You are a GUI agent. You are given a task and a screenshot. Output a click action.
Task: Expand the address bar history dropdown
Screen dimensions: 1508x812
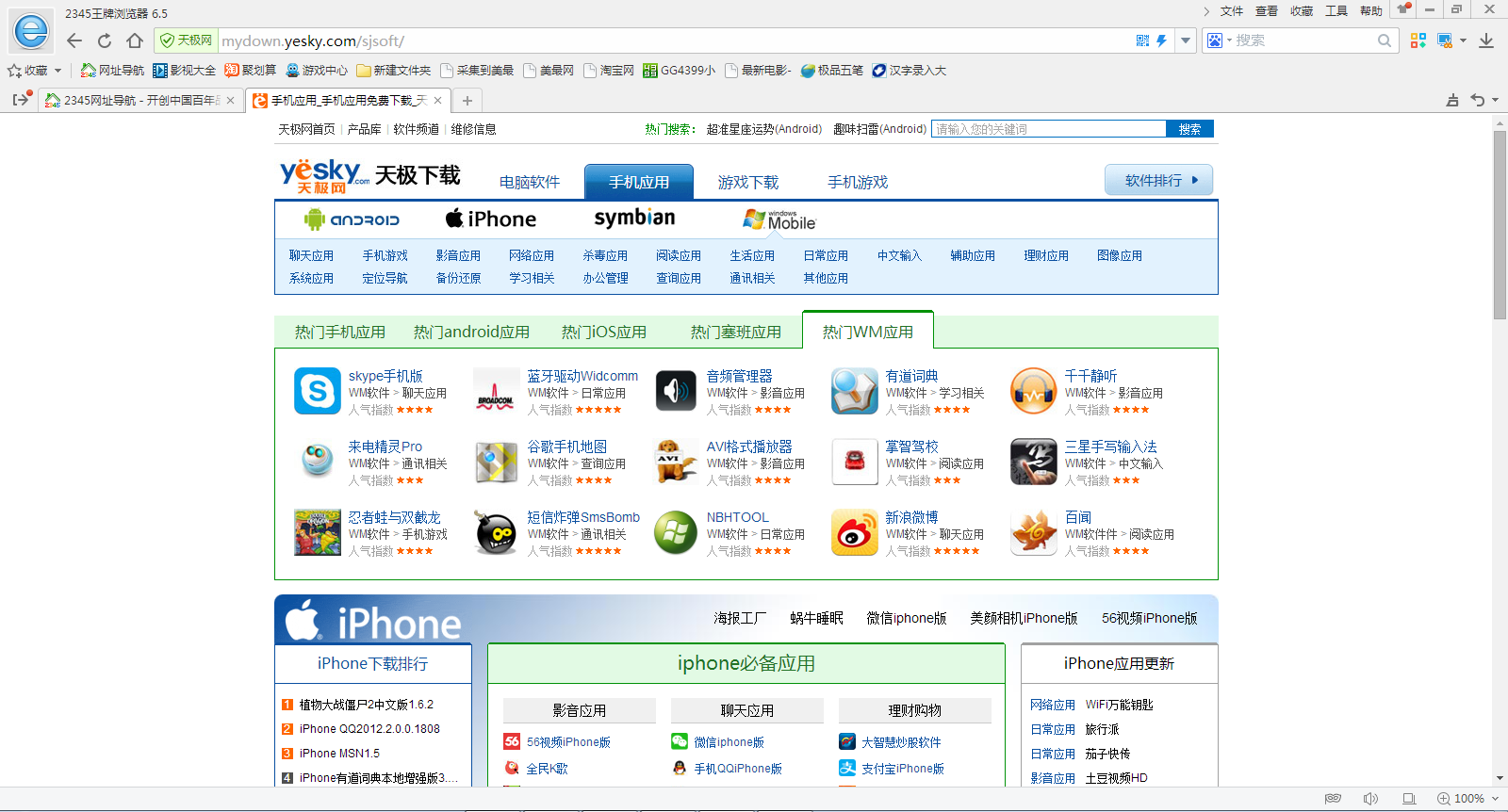point(1186,41)
